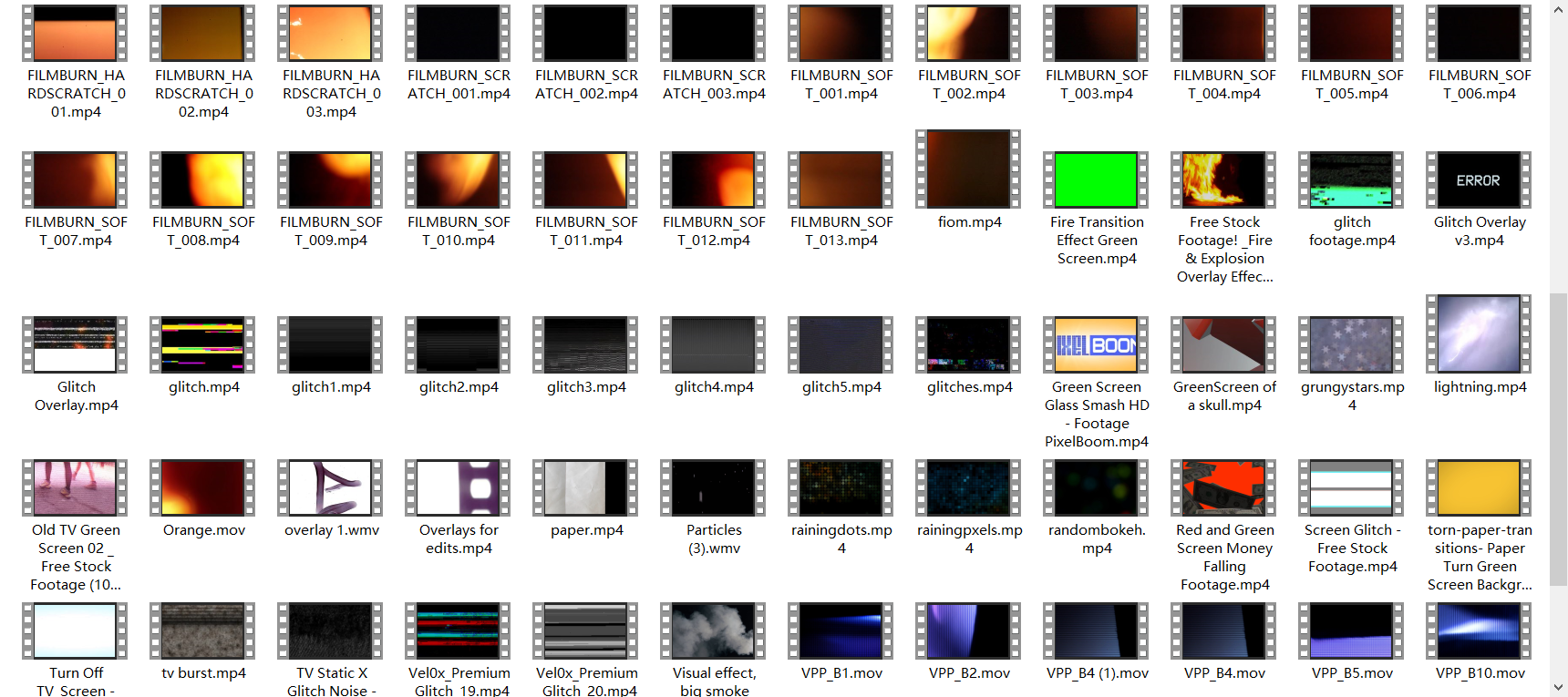Click the scrollbar down arrow
This screenshot has width=1568, height=697.
coord(1559,688)
